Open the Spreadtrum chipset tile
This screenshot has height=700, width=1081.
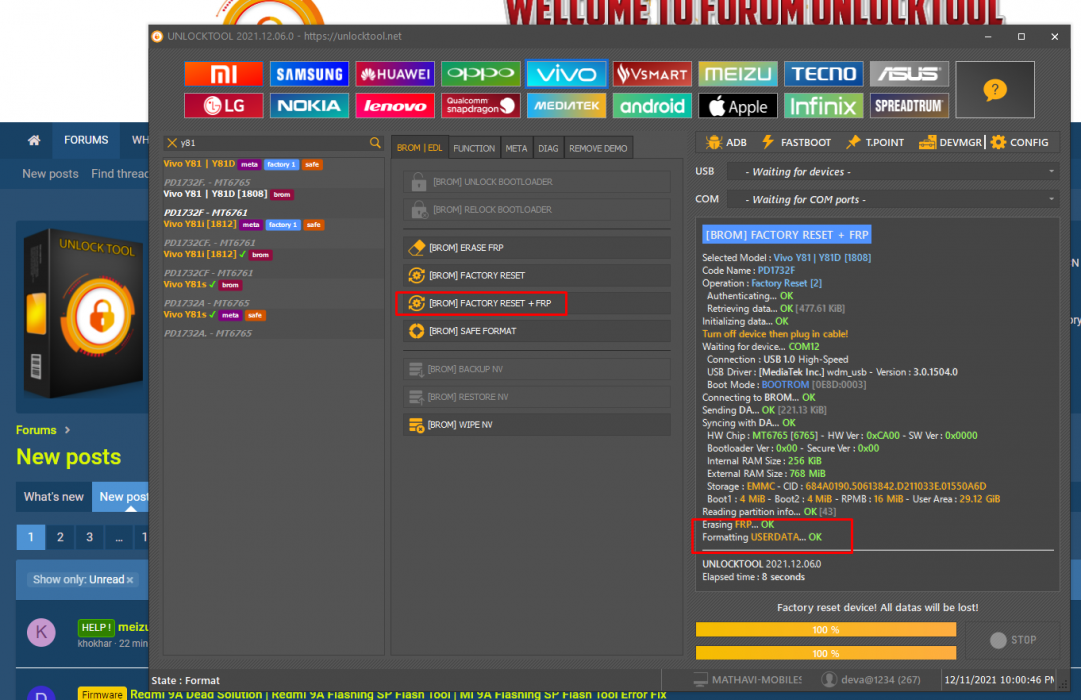pos(909,106)
